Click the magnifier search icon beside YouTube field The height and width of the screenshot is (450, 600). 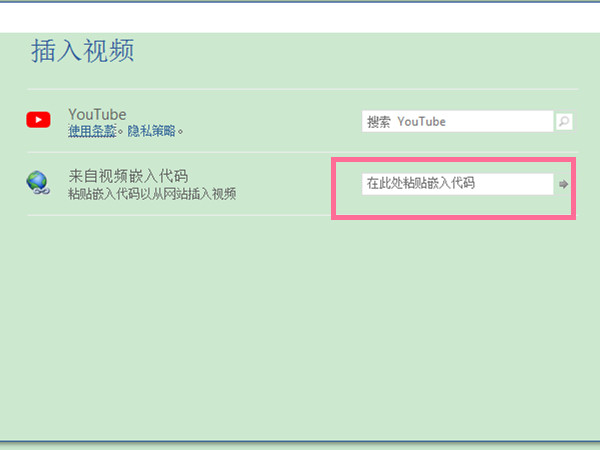(564, 121)
